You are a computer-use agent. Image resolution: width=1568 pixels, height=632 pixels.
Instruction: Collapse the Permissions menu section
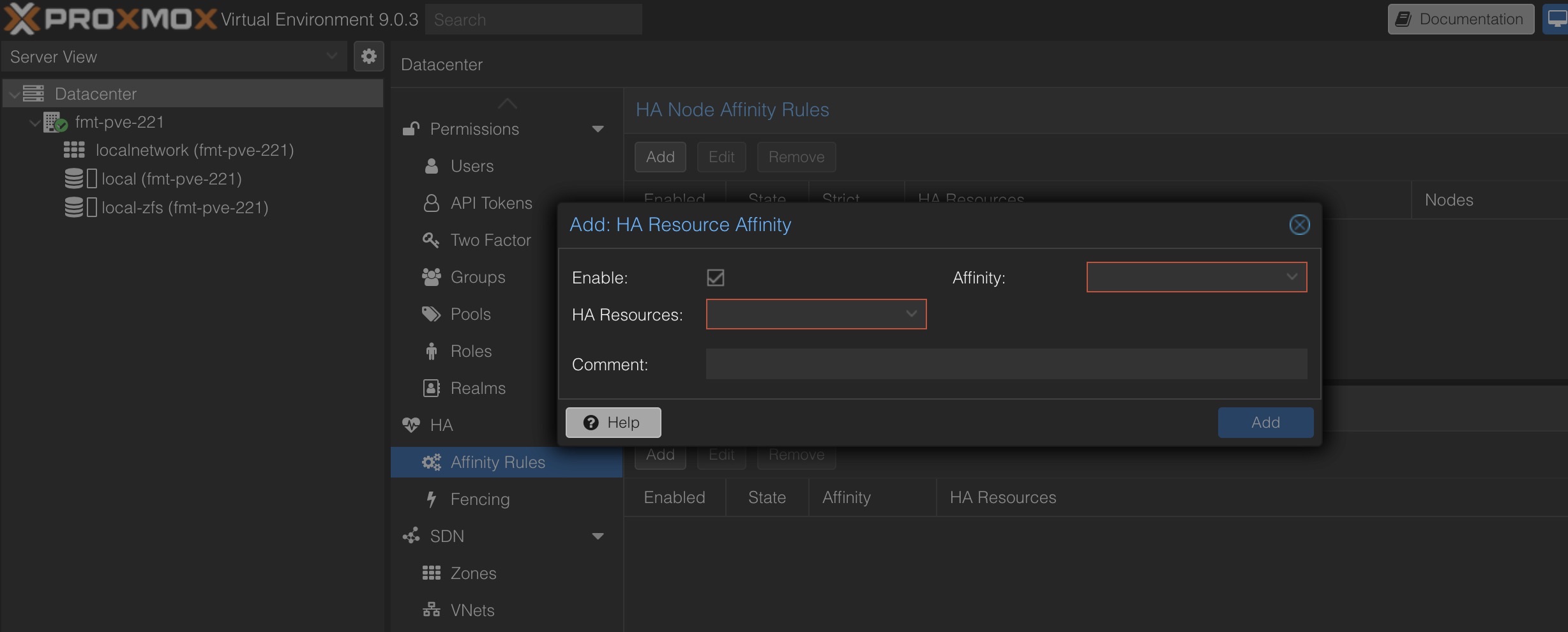point(598,129)
